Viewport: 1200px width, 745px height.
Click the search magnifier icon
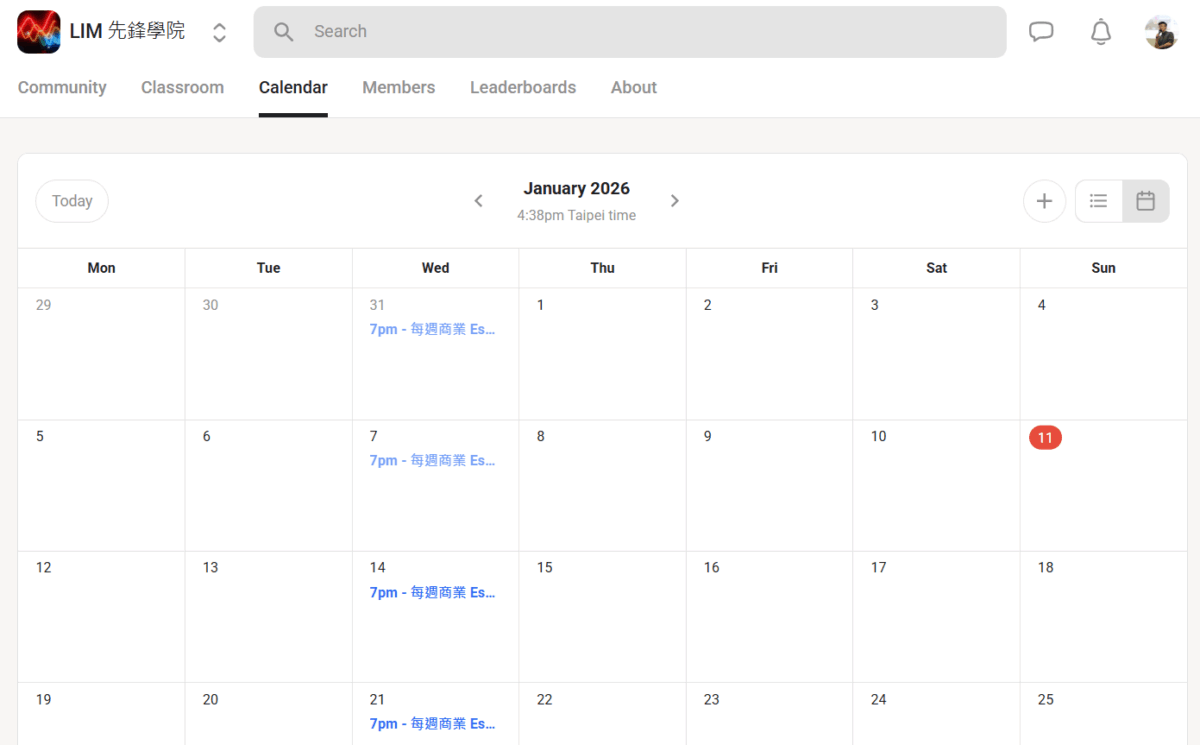pos(284,32)
